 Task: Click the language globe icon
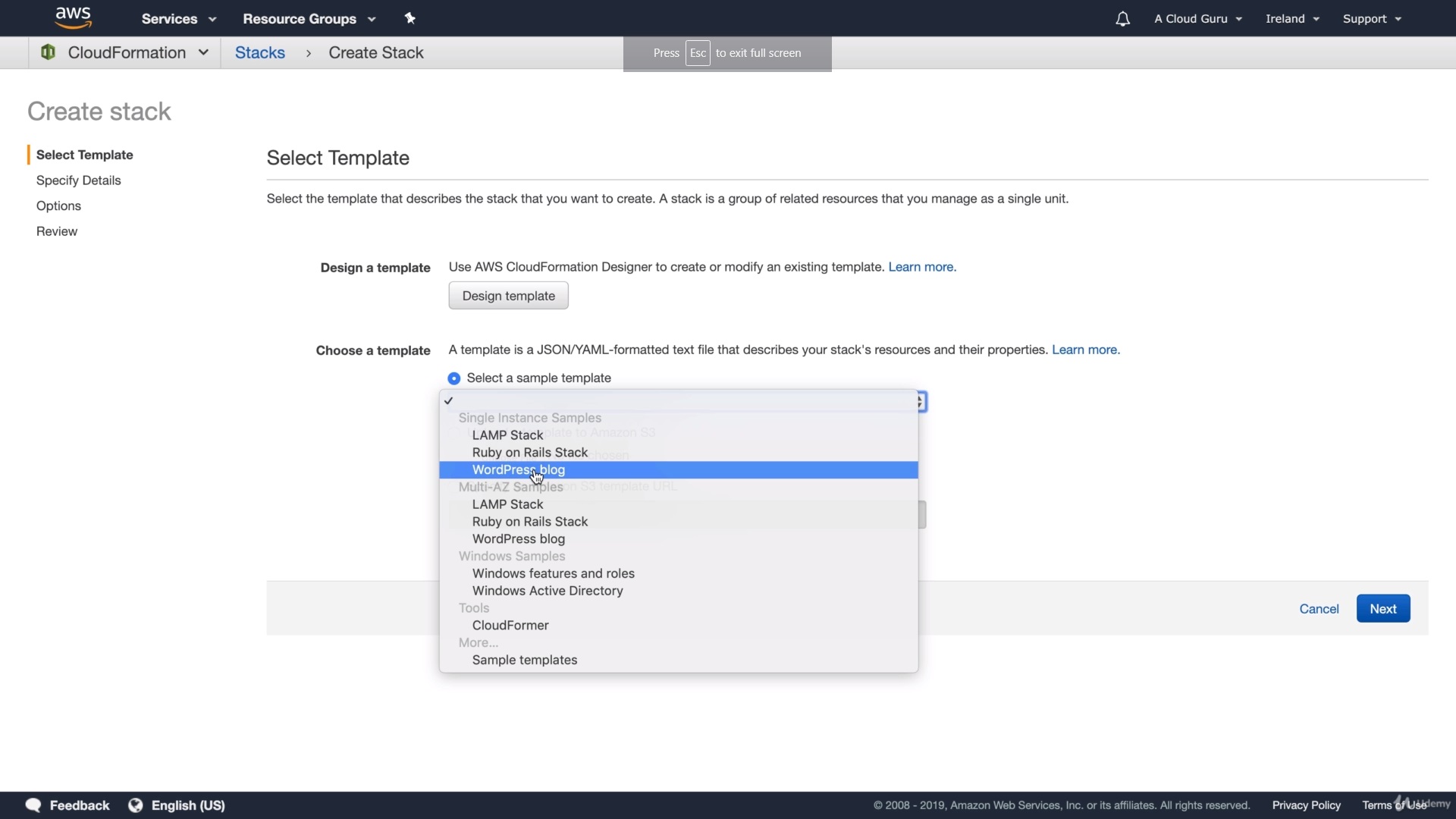(136, 805)
